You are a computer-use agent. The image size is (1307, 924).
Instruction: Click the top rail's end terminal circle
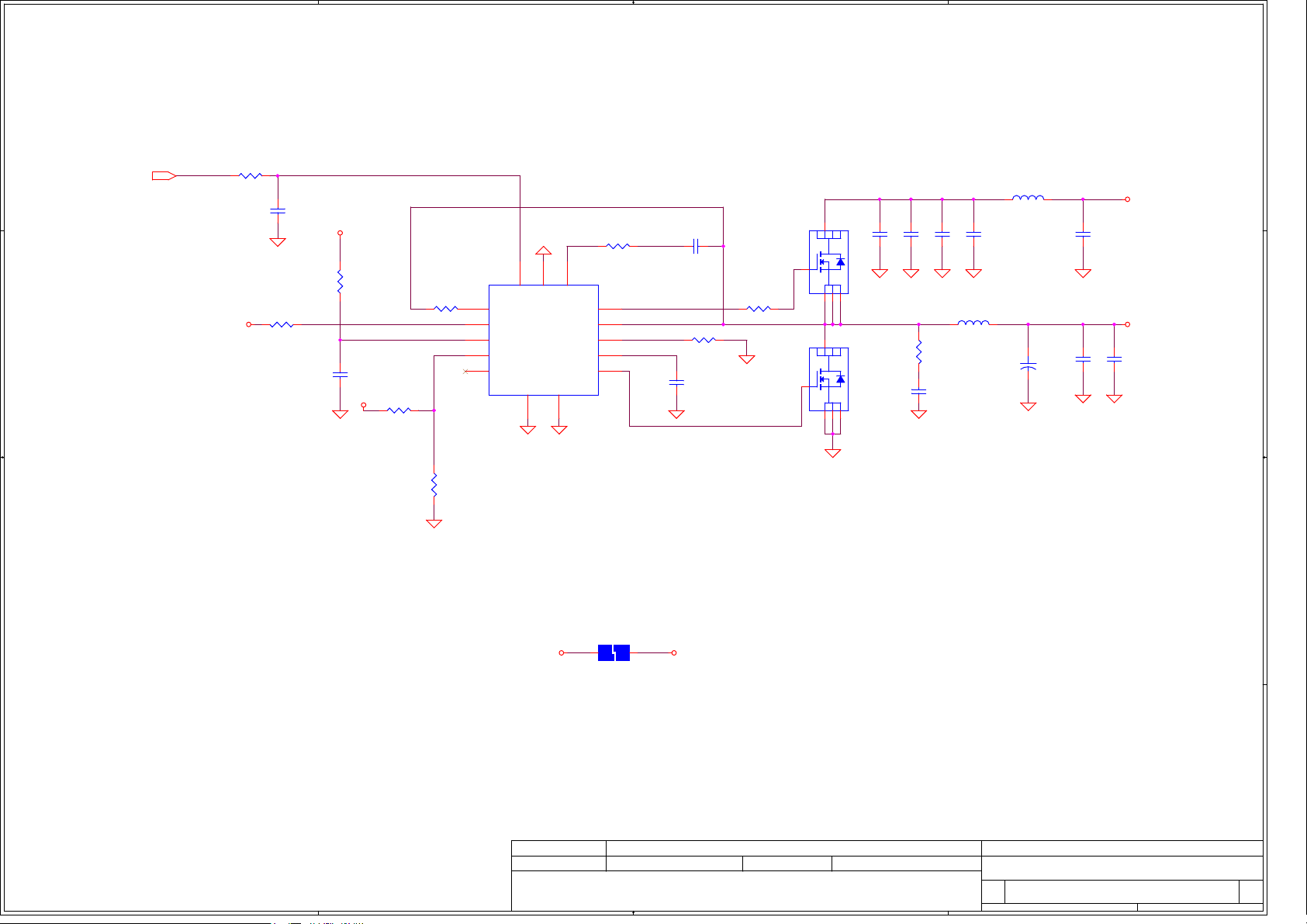coord(1128,199)
